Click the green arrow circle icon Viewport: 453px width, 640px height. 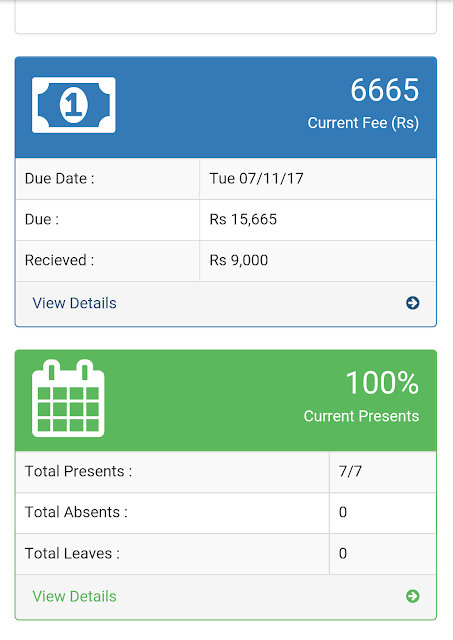(413, 596)
